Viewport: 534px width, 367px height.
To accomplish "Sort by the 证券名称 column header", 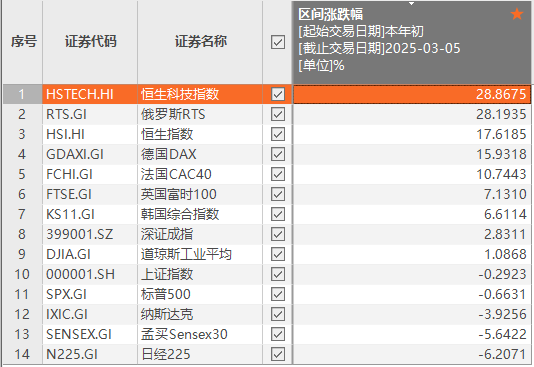I will pos(200,42).
